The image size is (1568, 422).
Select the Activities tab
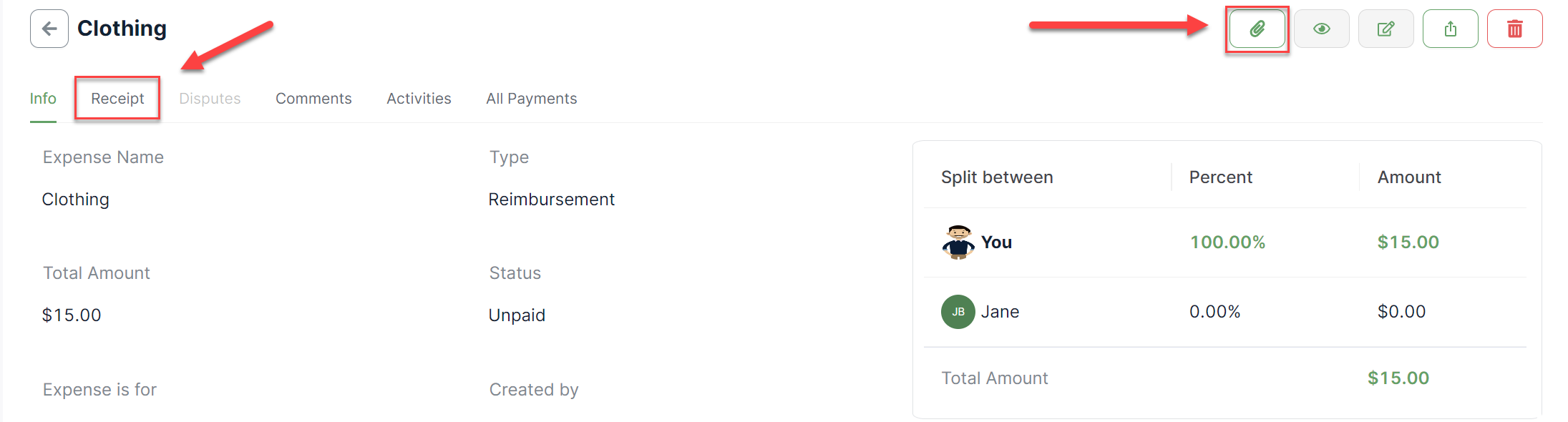click(419, 99)
